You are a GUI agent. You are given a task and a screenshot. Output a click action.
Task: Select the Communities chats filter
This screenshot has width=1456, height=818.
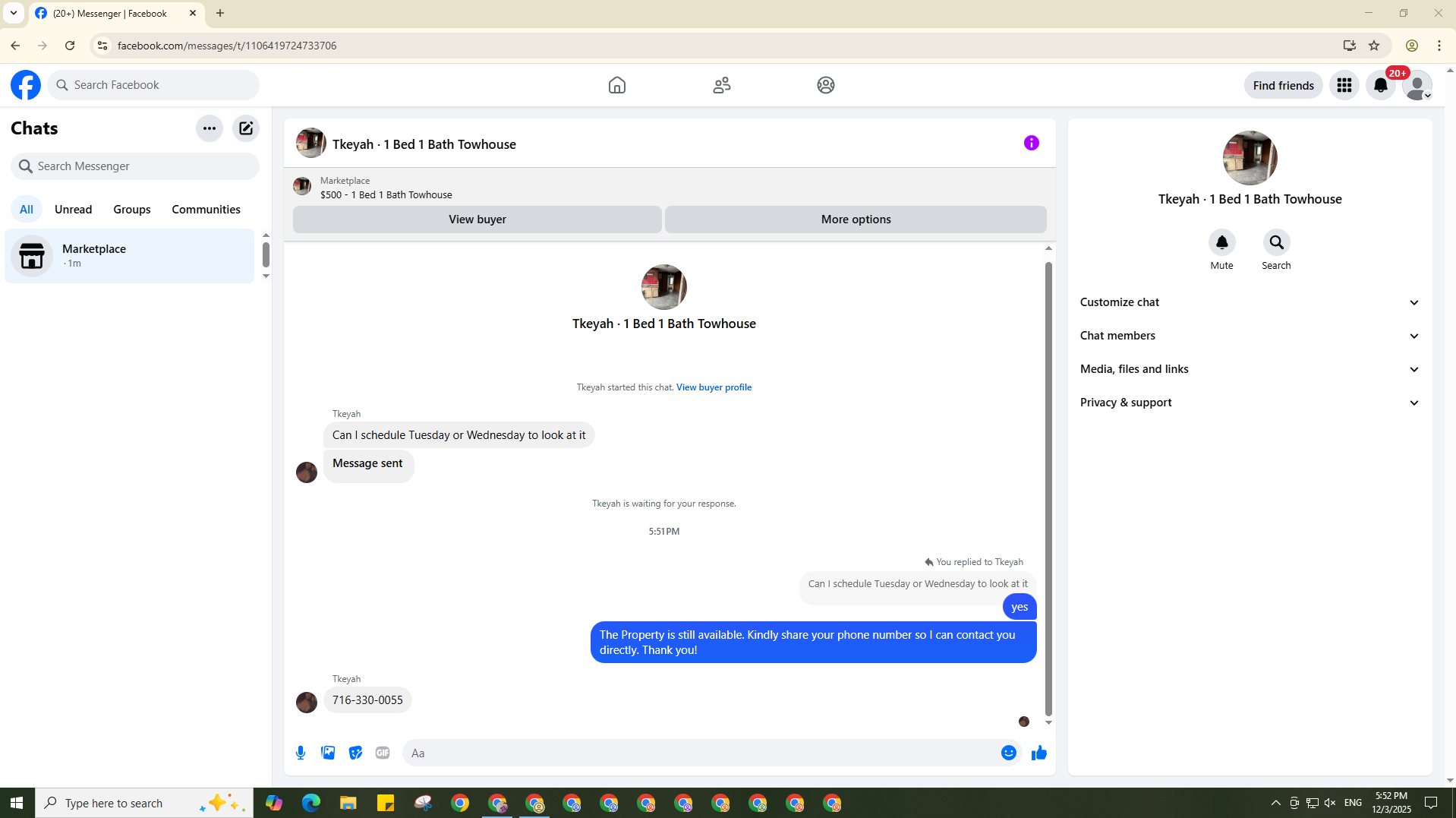click(x=206, y=210)
